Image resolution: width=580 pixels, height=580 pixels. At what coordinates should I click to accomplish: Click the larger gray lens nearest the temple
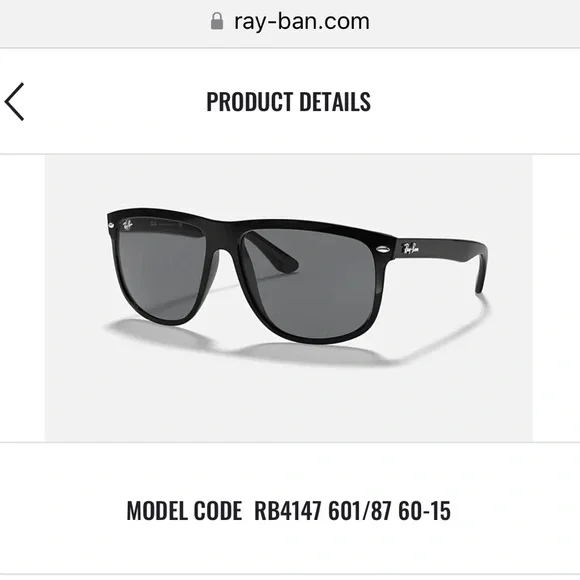(309, 283)
